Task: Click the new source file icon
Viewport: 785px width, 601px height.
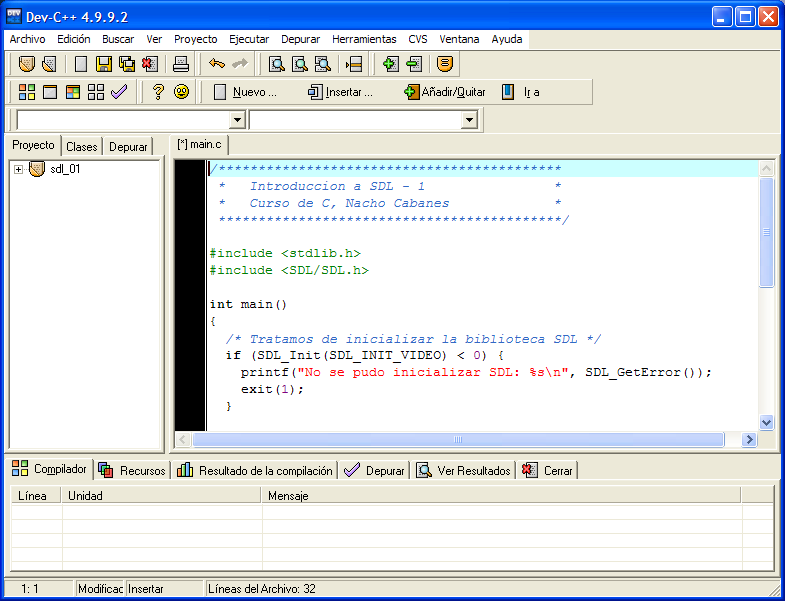Action: pyautogui.click(x=81, y=64)
